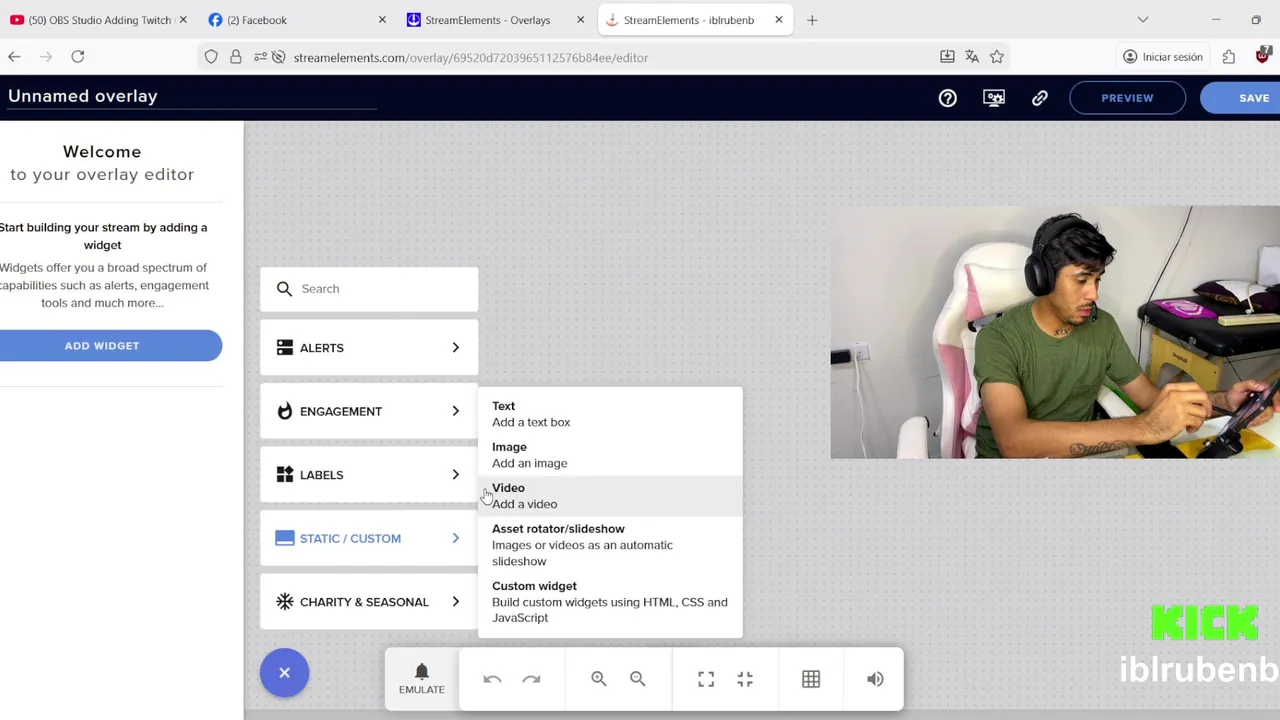Zoom in with magnifier plus
Image resolution: width=1280 pixels, height=720 pixels.
click(x=598, y=679)
